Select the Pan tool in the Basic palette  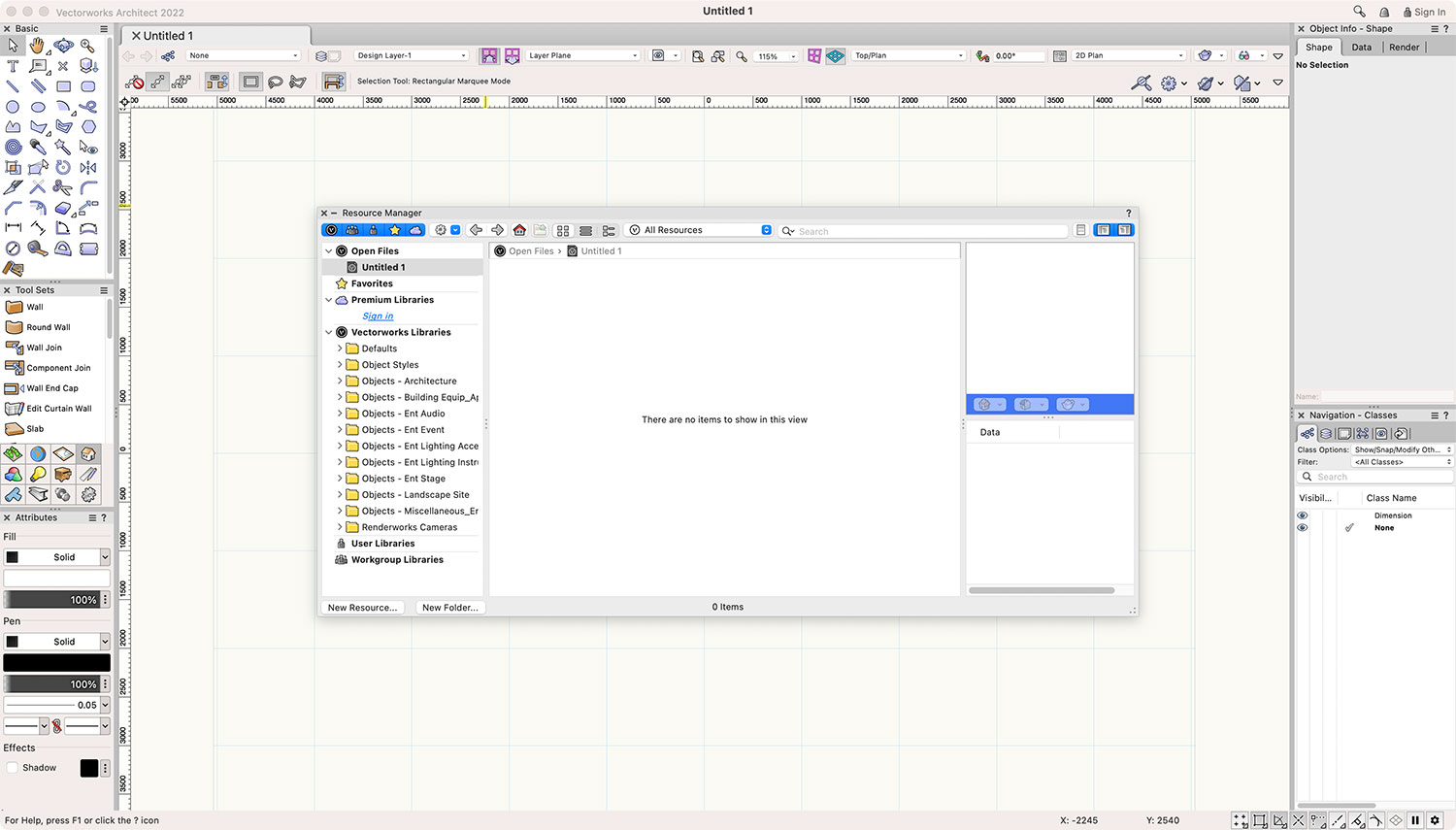pyautogui.click(x=36, y=46)
